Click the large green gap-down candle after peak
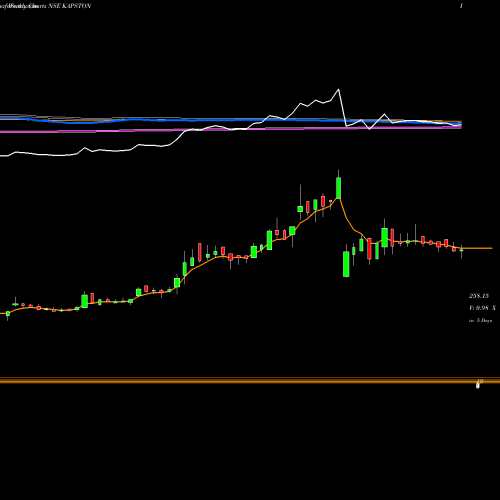Image resolution: width=500 pixels, height=500 pixels. click(346, 264)
